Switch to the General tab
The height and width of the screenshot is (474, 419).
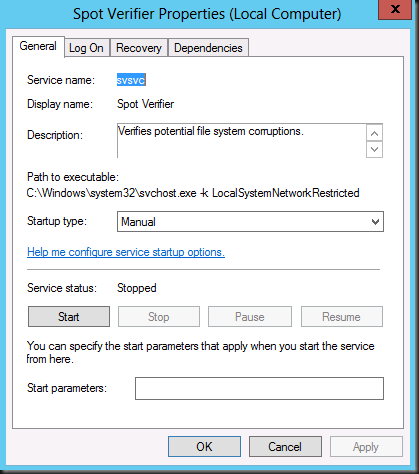point(38,46)
